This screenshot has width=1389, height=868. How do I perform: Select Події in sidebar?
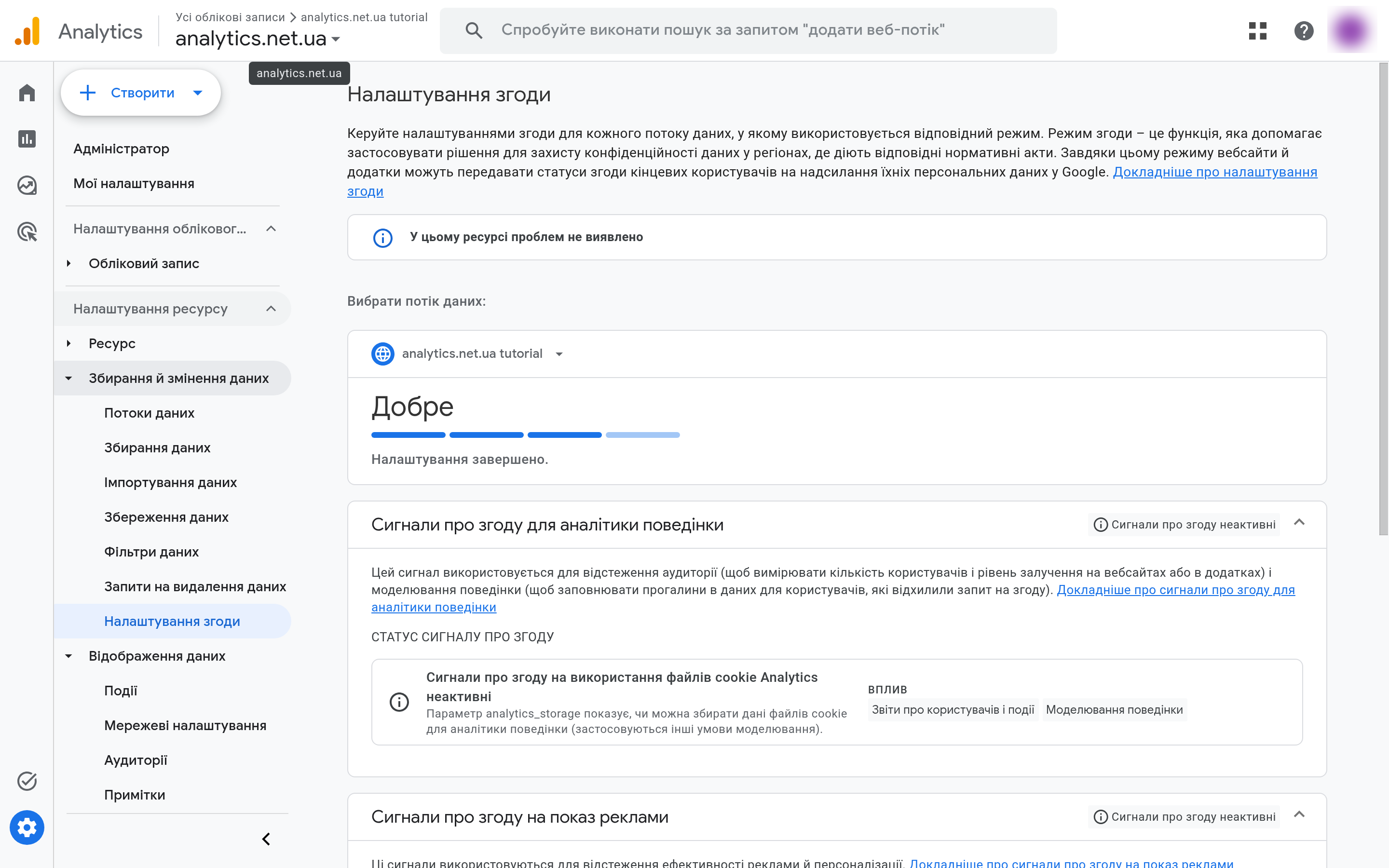pyautogui.click(x=121, y=691)
